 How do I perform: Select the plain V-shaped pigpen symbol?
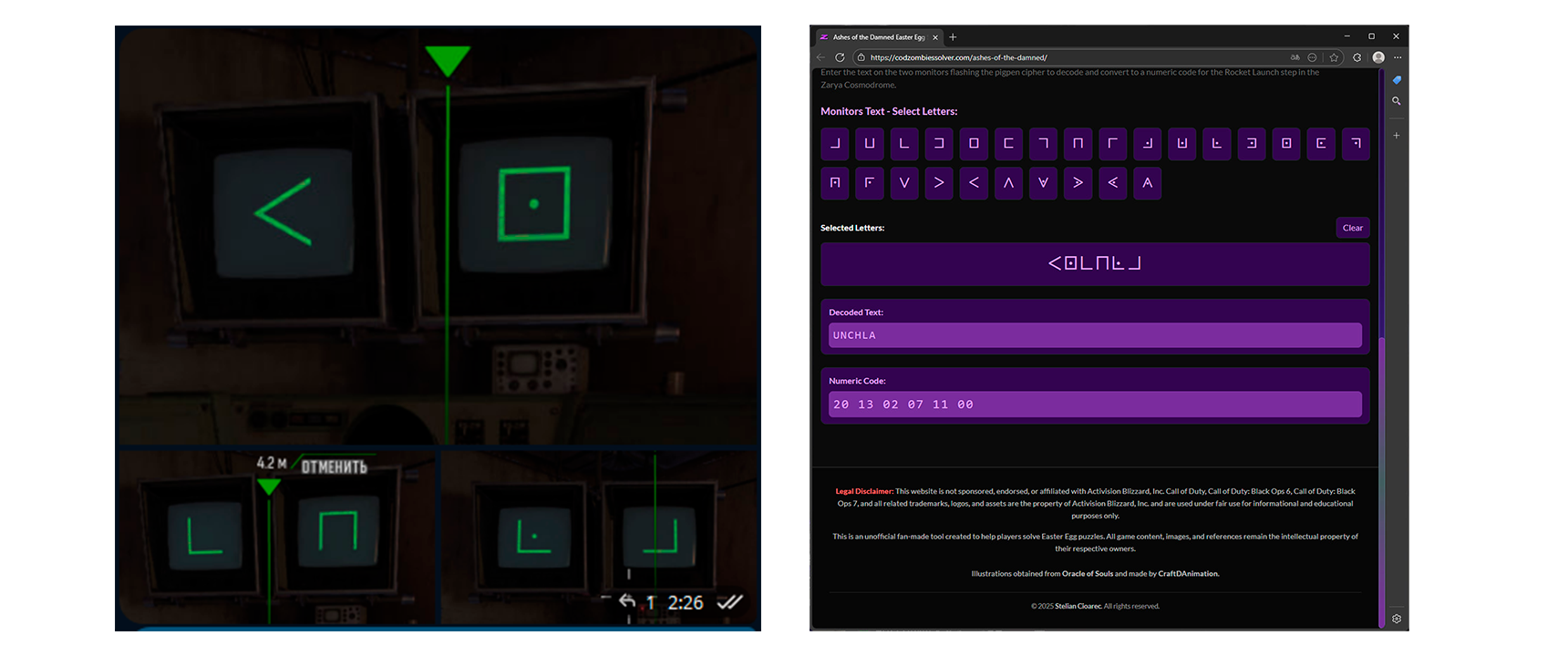904,182
